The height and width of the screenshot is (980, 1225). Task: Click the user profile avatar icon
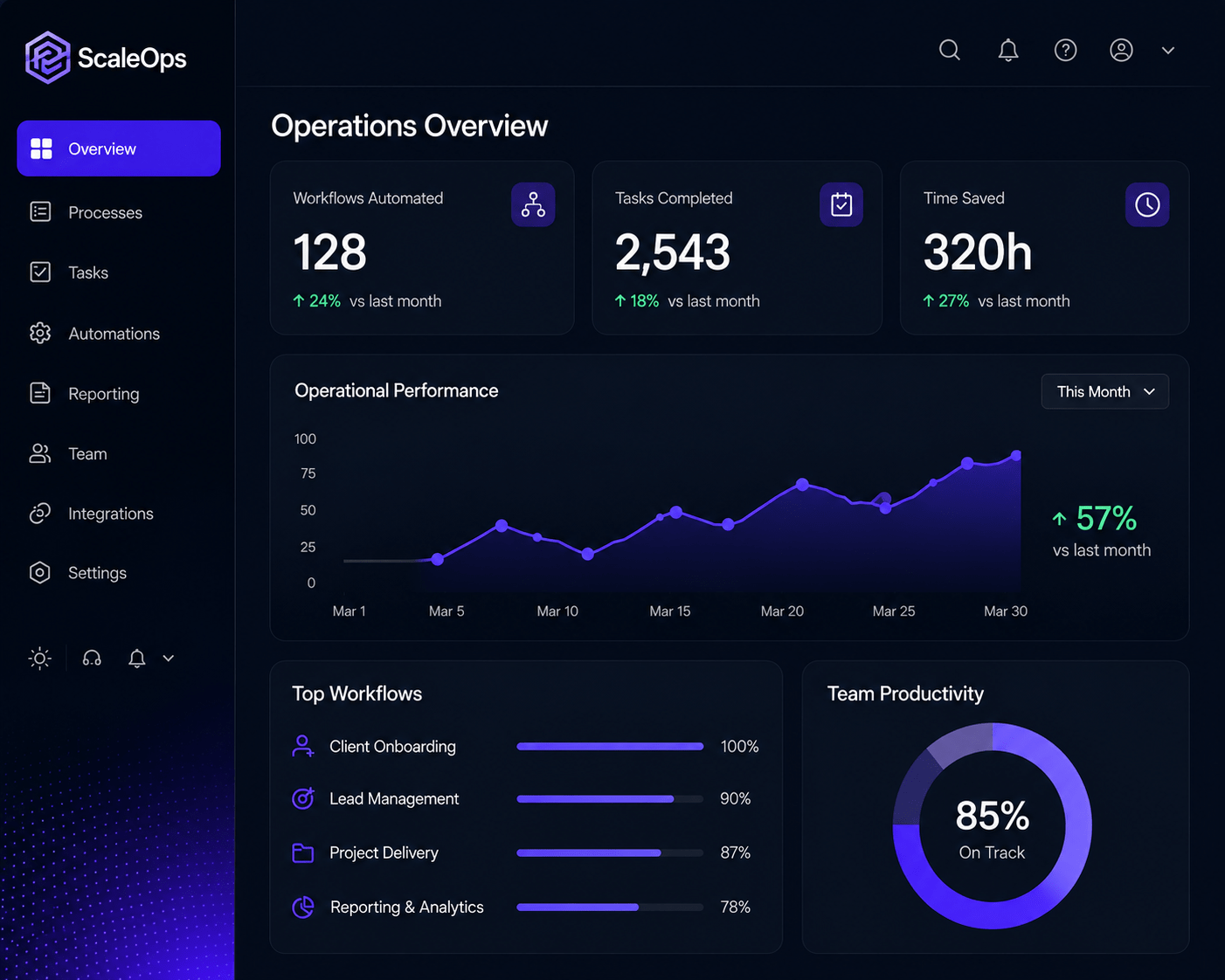coord(1121,51)
